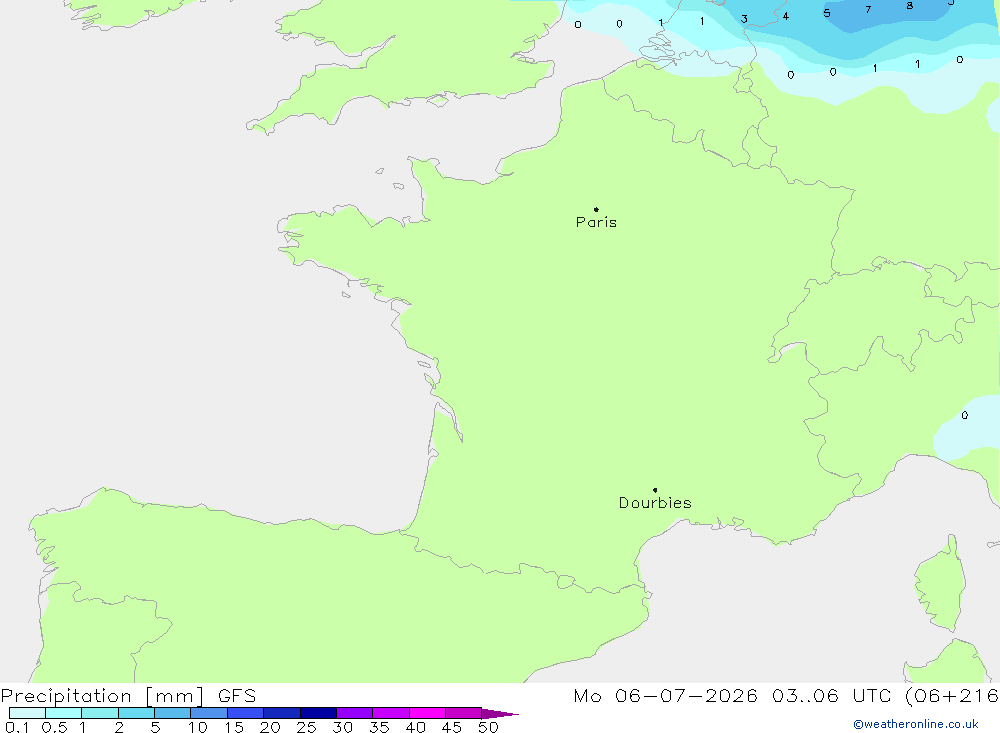This screenshot has width=1000, height=733.
Task: Click the 35–40 mm legend swatch
Action: (391, 713)
